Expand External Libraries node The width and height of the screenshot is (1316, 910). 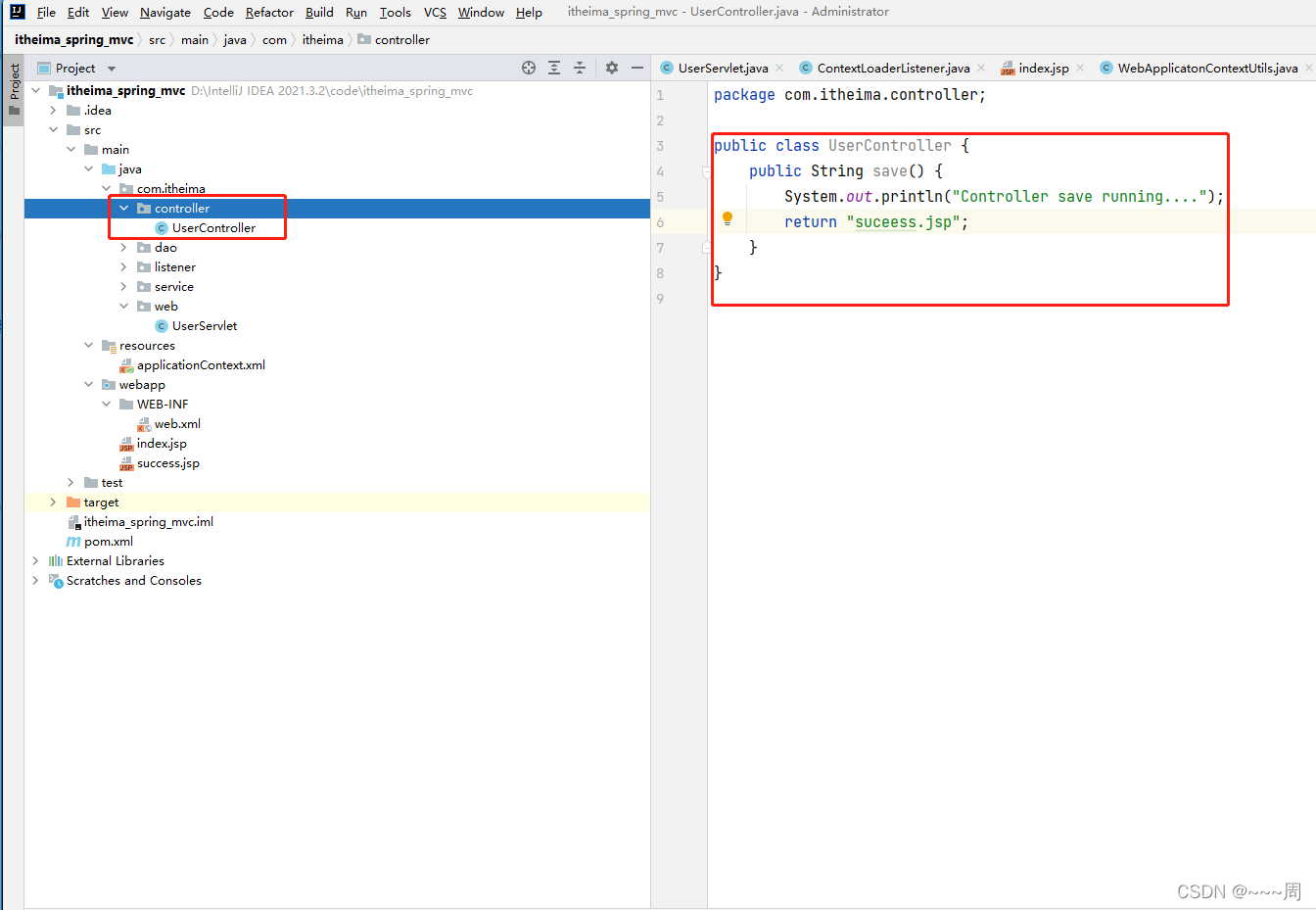[36, 561]
